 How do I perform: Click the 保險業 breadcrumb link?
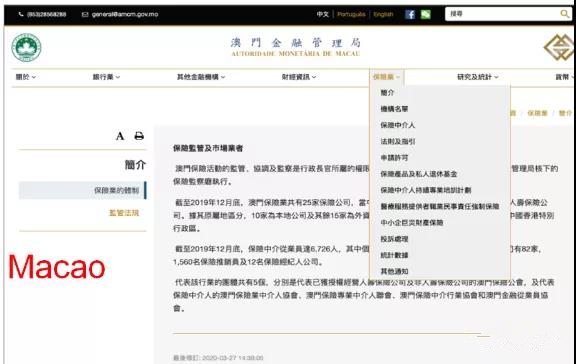click(x=537, y=113)
